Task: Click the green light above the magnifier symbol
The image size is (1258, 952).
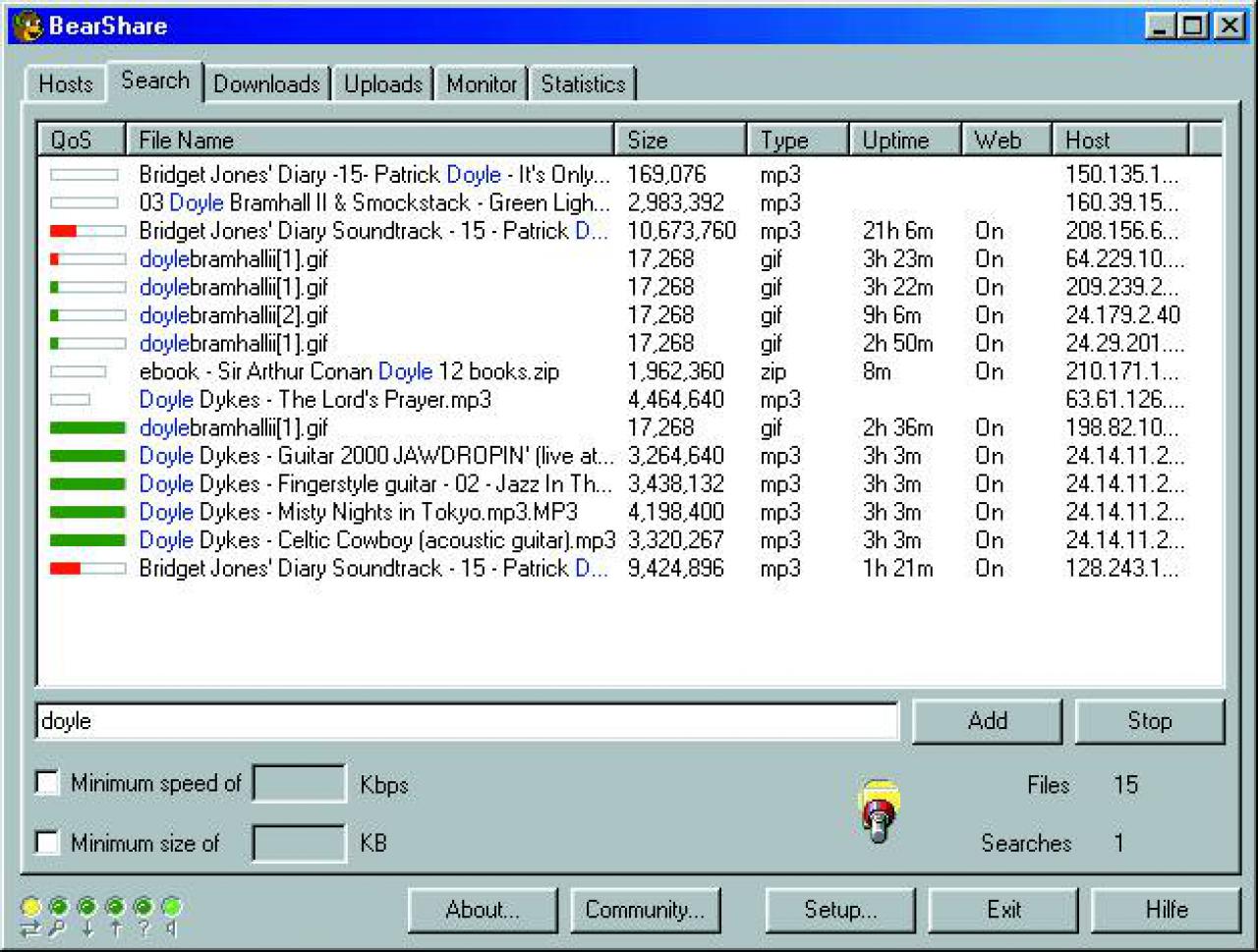Action: tap(58, 906)
